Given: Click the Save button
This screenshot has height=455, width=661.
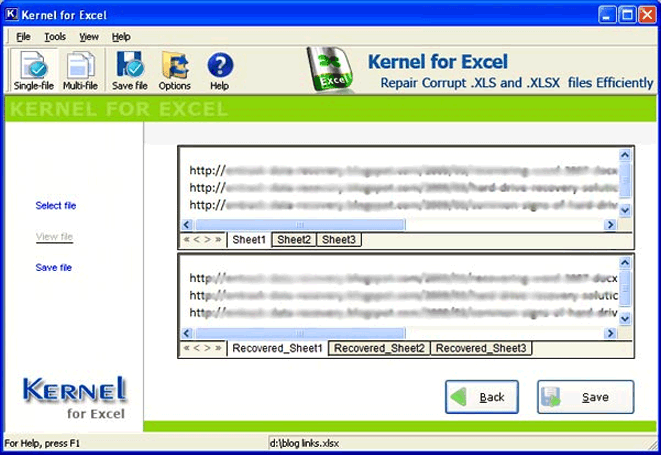Looking at the screenshot, I should [x=586, y=397].
